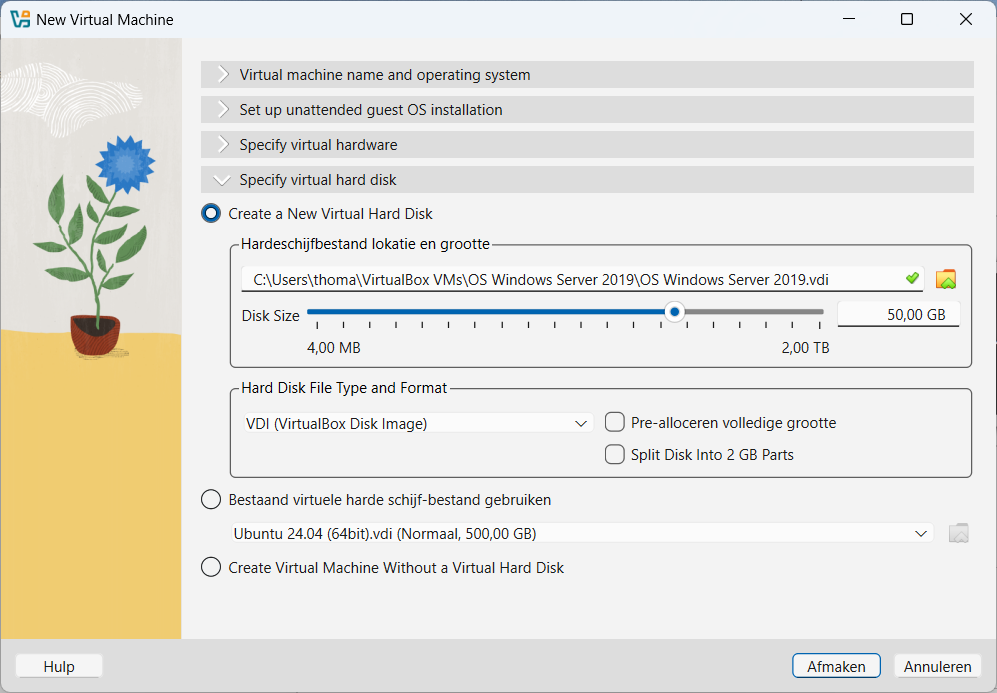
Task: Select Bestaand virtuele harde schijf-bestand gebruiken option
Action: 211,499
